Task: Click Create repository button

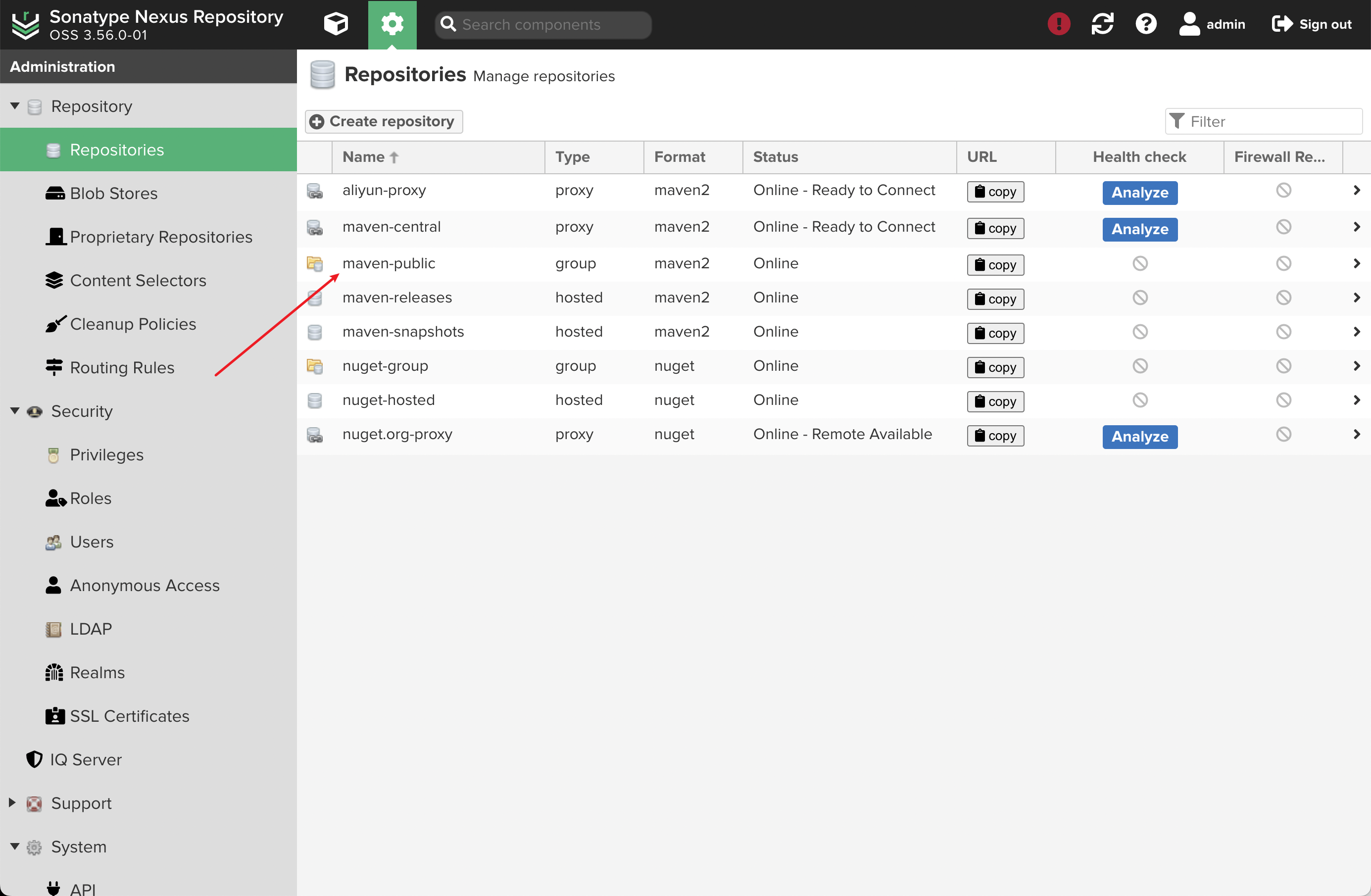Action: click(x=384, y=121)
